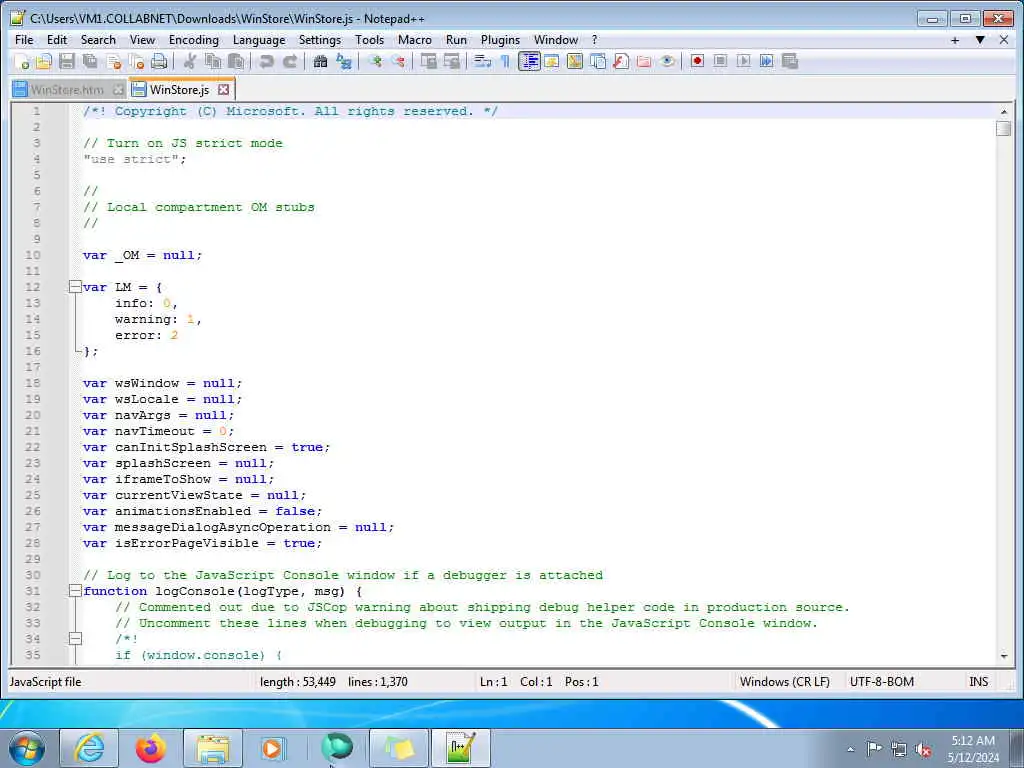The width and height of the screenshot is (1024, 768).
Task: Click the Zoom In toolbar icon
Action: (375, 61)
